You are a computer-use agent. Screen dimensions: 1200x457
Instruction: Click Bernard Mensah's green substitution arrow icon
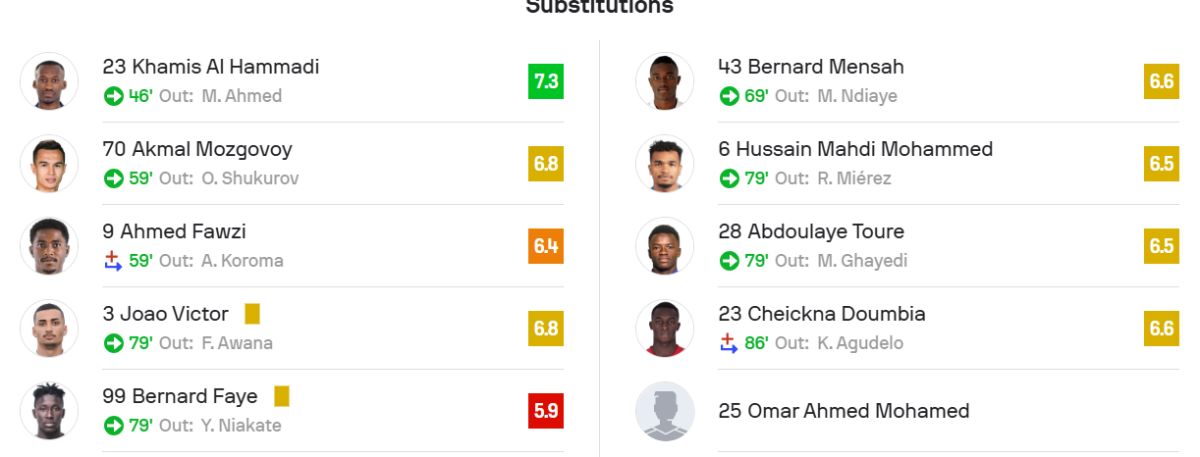[x=728, y=96]
